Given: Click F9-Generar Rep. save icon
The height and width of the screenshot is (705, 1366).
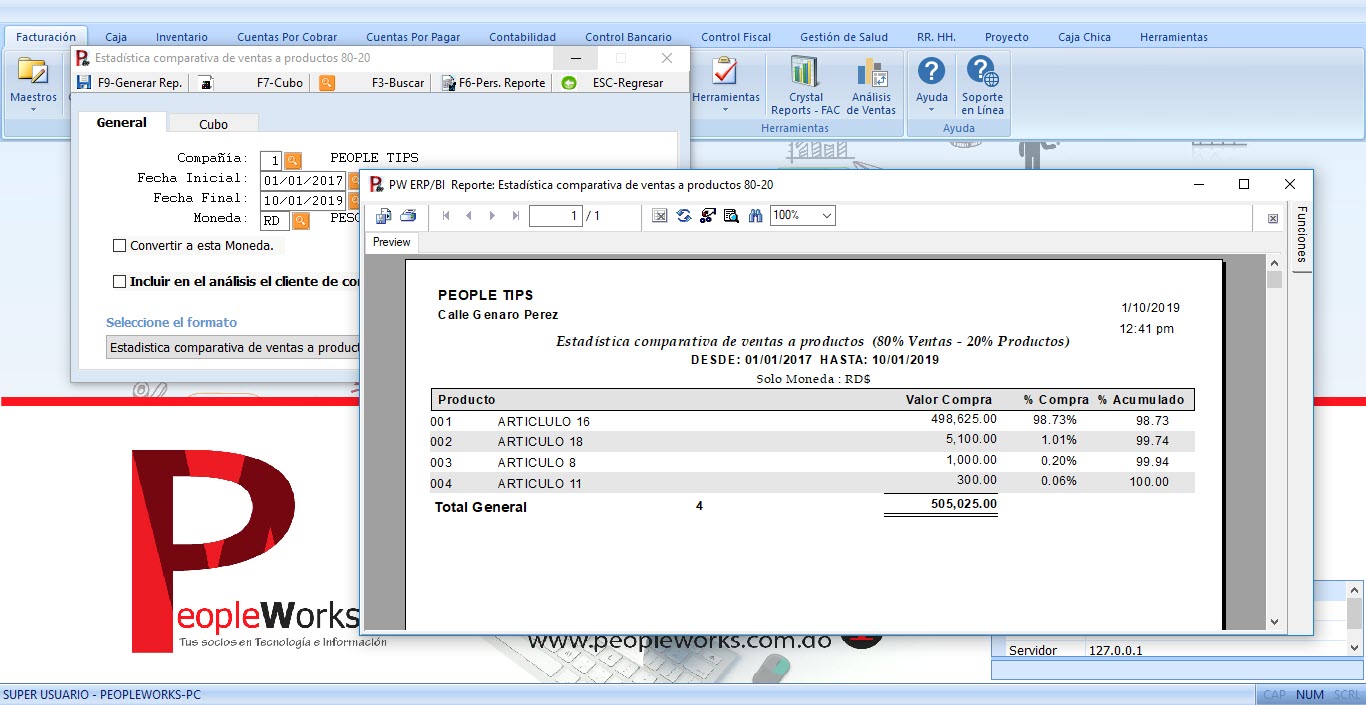Looking at the screenshot, I should click(84, 83).
